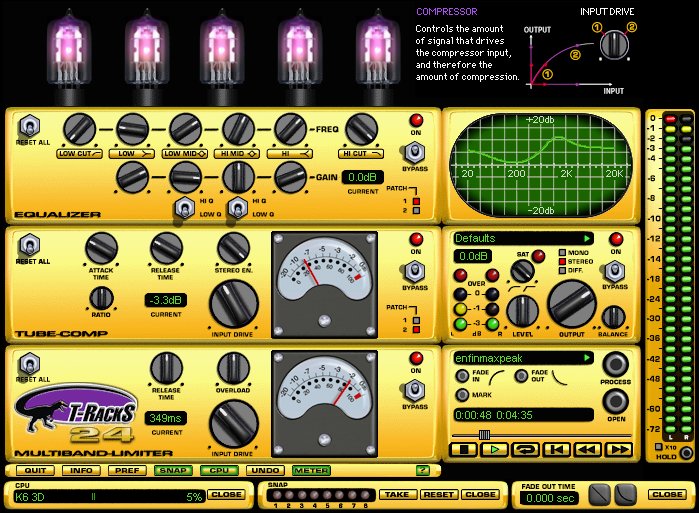The image size is (699, 513).
Task: Click the Tube-Comp Attack Time knob
Action: click(101, 248)
